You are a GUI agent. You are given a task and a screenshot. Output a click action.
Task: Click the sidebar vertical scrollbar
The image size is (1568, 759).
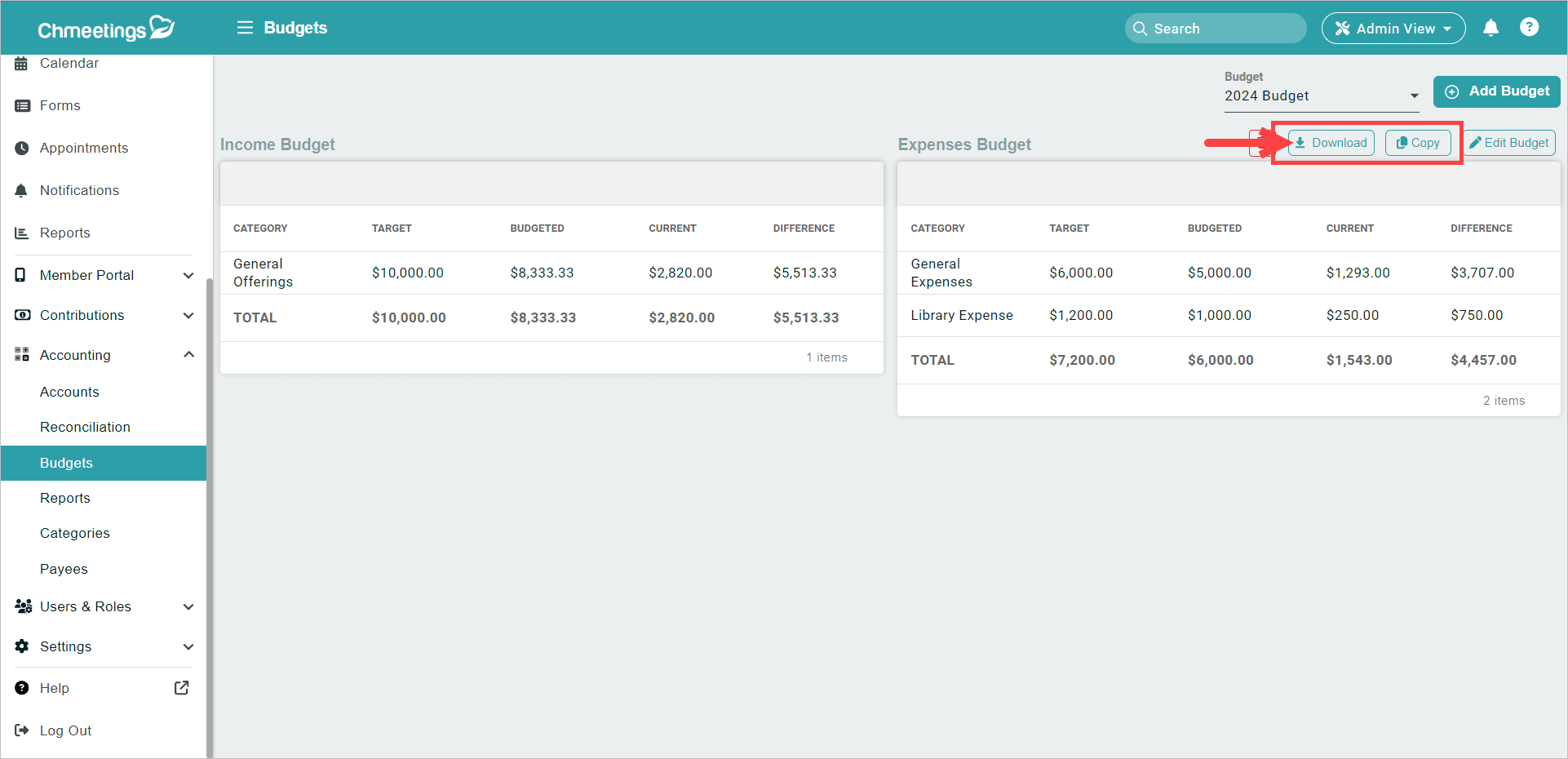210,518
